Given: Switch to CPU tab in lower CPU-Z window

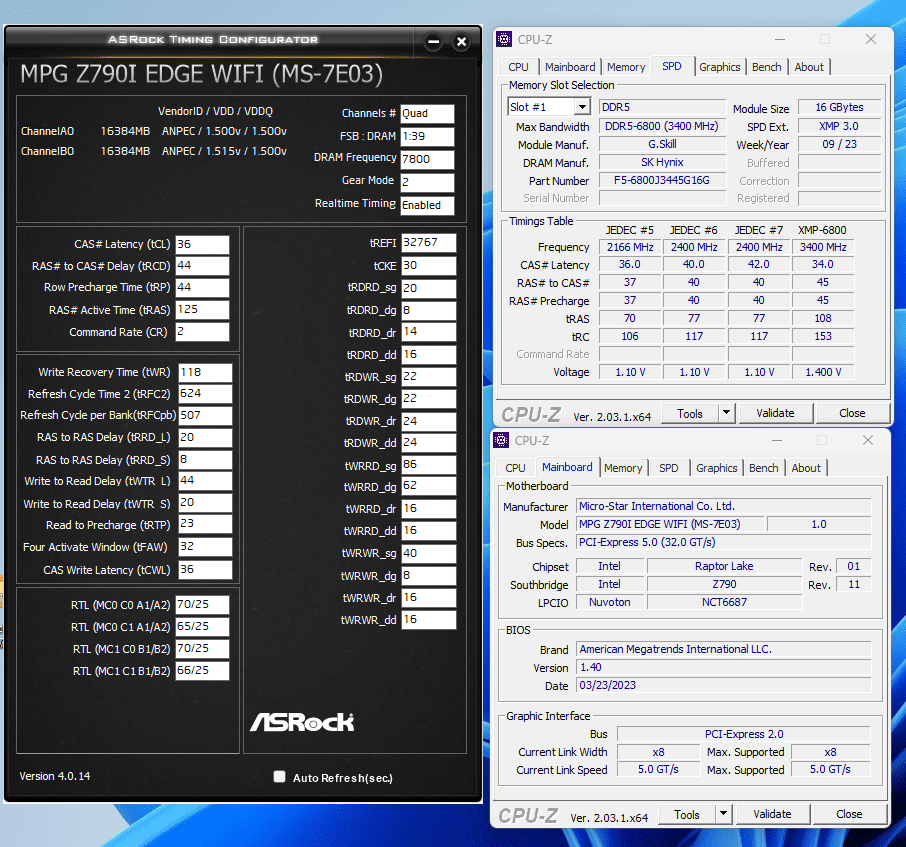Looking at the screenshot, I should [515, 468].
